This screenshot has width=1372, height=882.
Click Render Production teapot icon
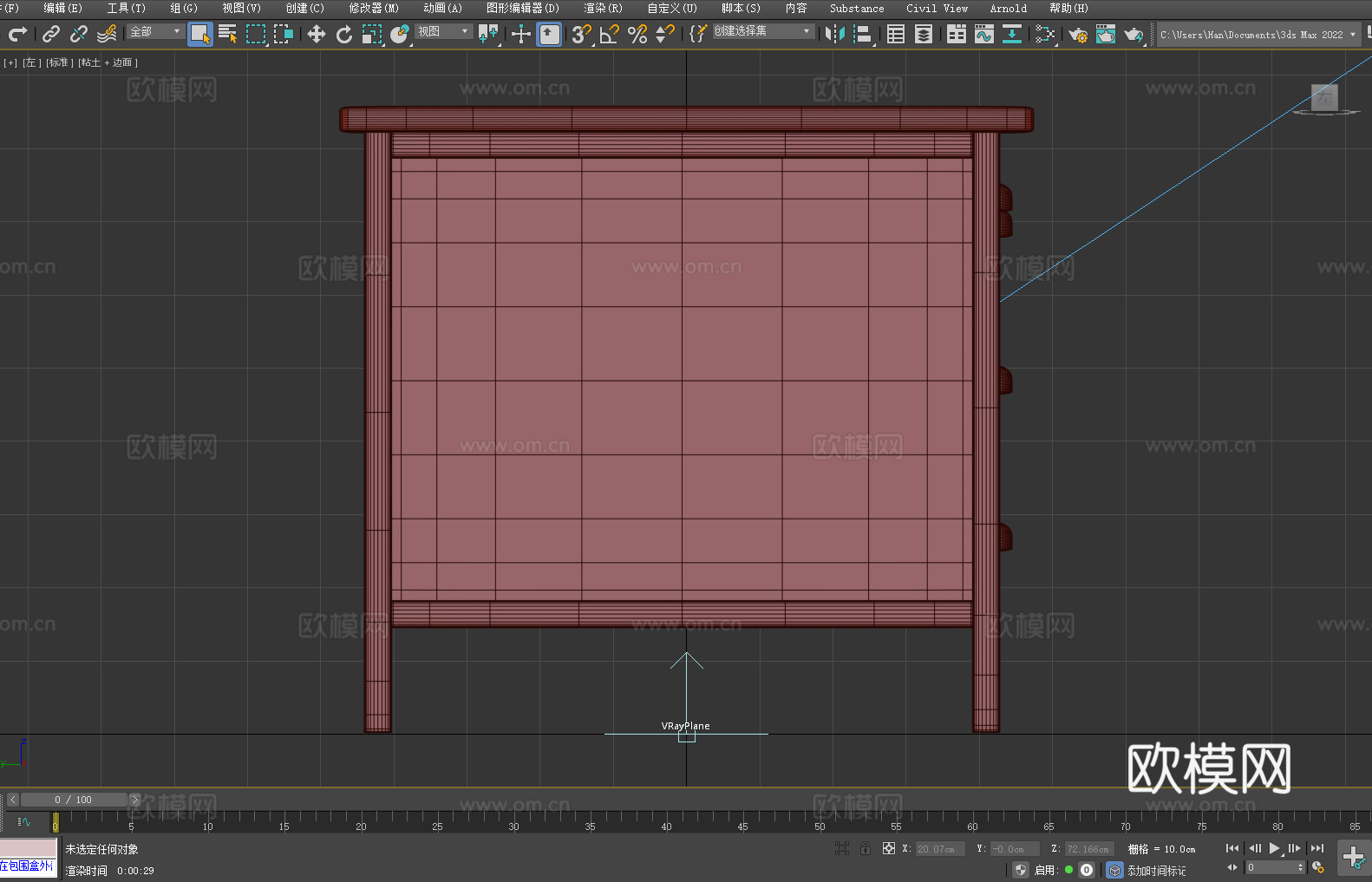(1134, 34)
